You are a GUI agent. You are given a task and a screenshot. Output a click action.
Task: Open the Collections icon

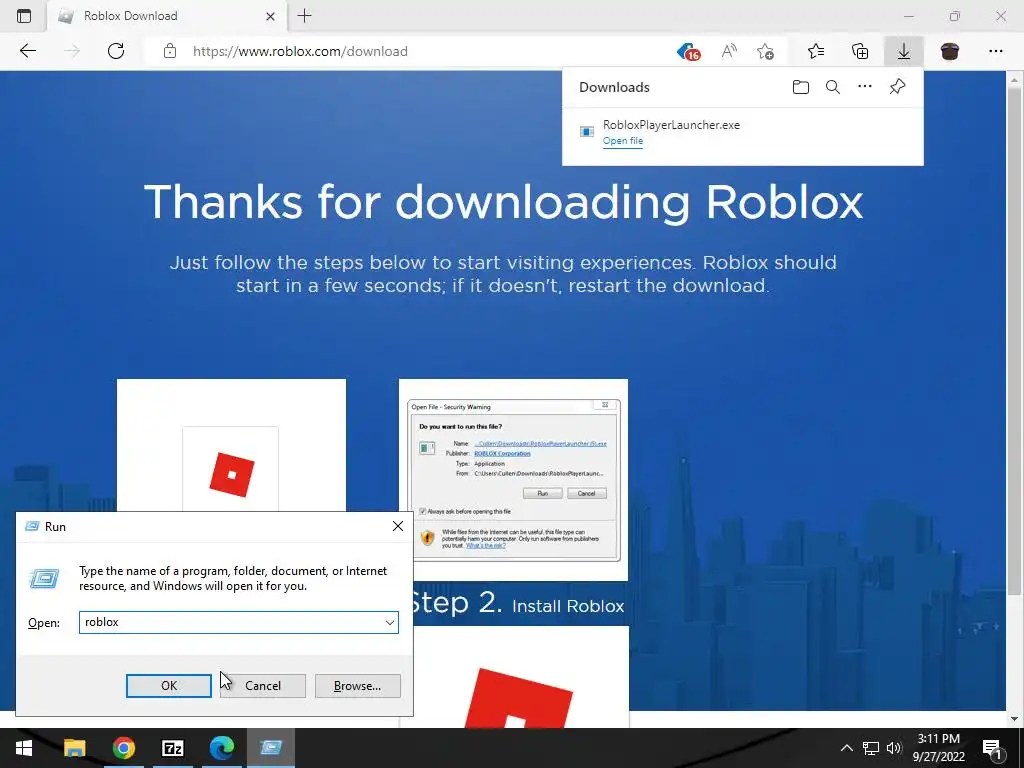coord(860,51)
